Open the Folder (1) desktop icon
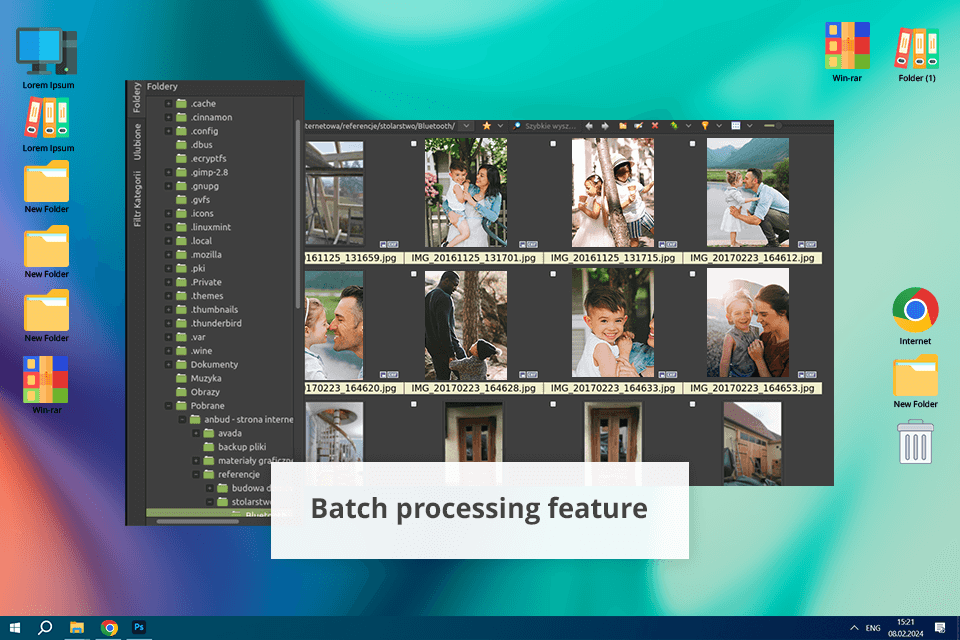The height and width of the screenshot is (640, 960). (x=917, y=55)
